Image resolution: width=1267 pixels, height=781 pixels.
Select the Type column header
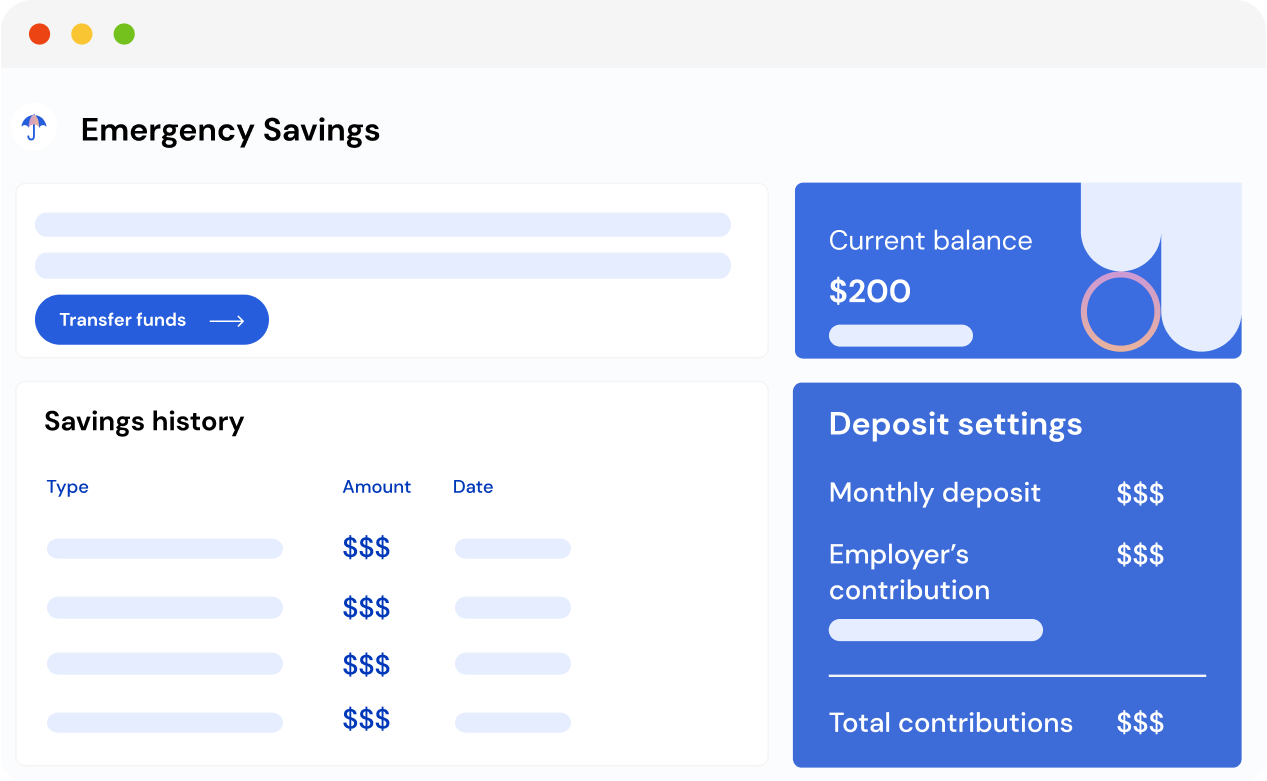pyautogui.click(x=68, y=487)
